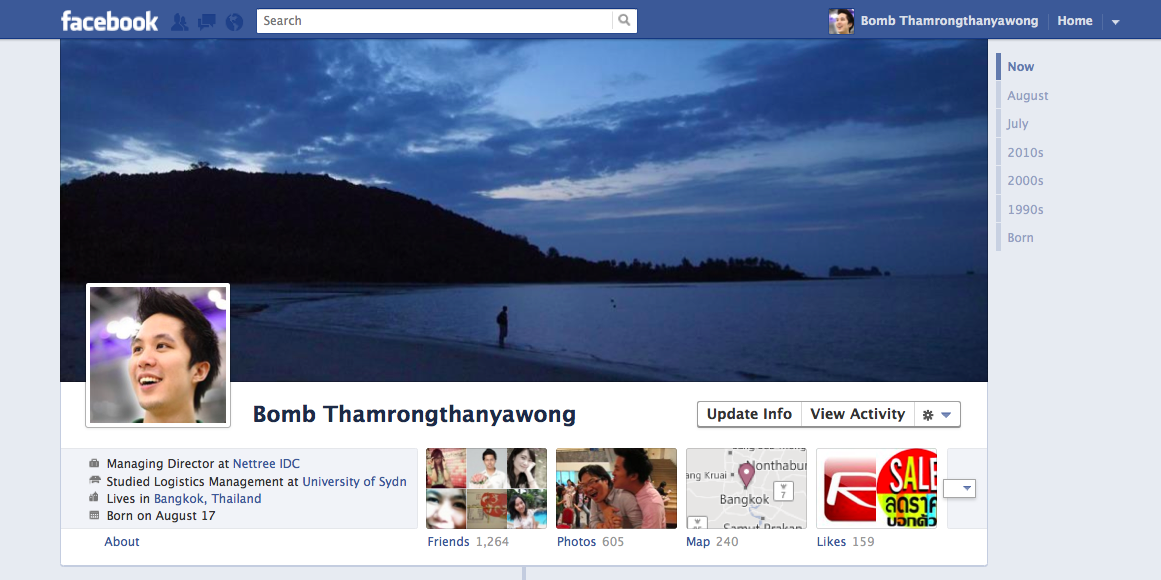Open the Likes thumbnail
The height and width of the screenshot is (580, 1161).
877,488
